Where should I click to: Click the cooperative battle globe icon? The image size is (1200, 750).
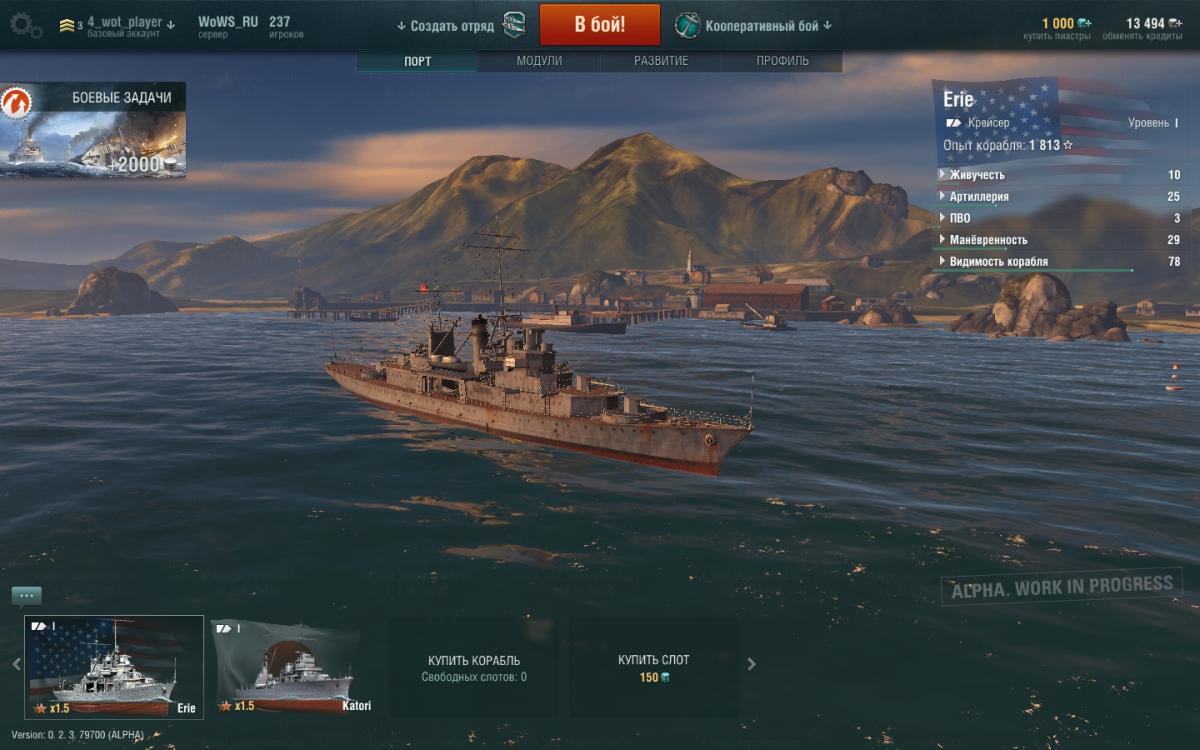(x=687, y=24)
